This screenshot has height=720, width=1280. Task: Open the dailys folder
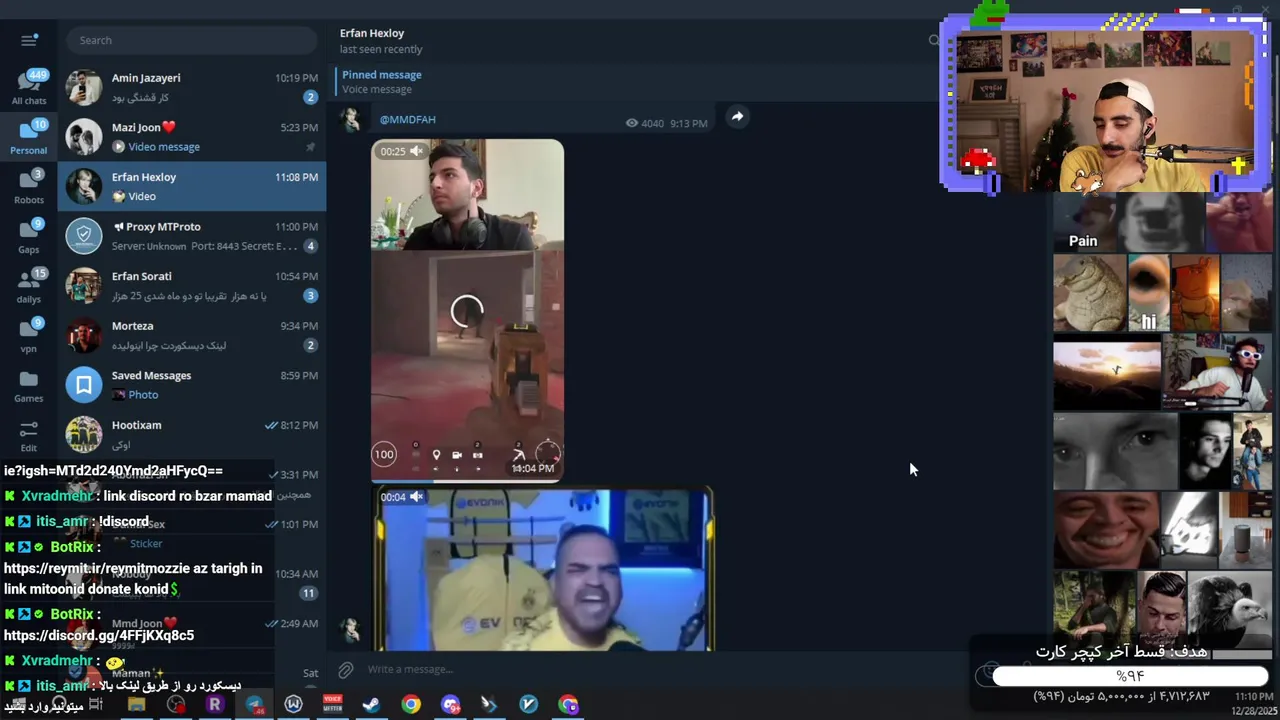tap(29, 287)
